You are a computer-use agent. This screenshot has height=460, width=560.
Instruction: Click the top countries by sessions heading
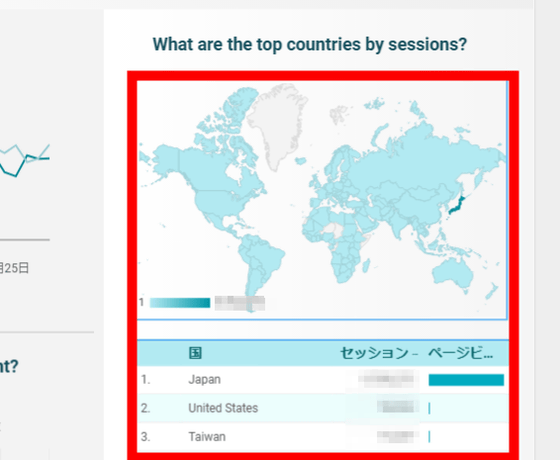click(310, 45)
